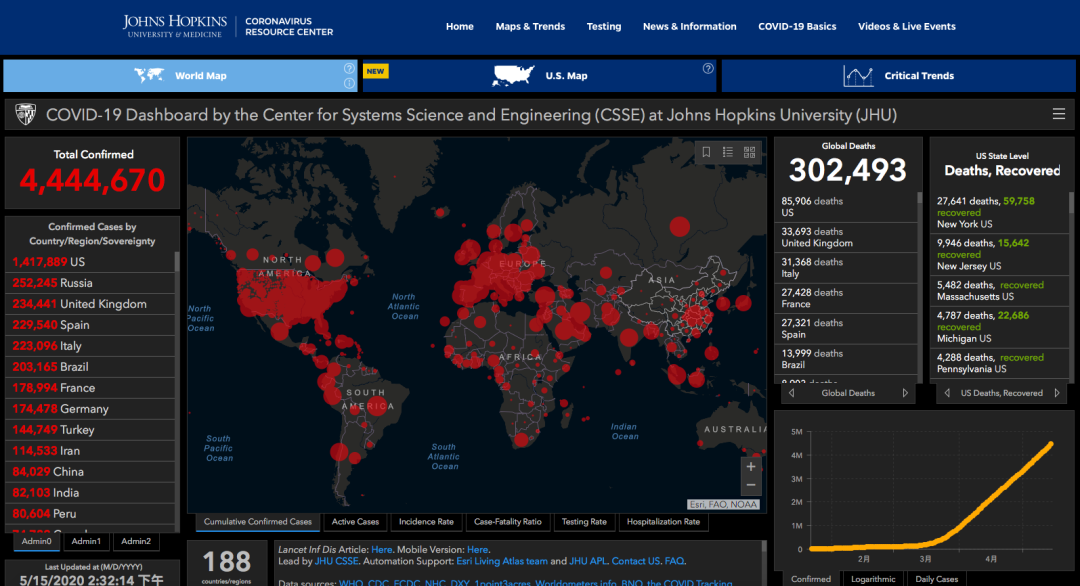1080x586 pixels.
Task: Go to next Global Deaths panel arrow
Action: coord(905,393)
